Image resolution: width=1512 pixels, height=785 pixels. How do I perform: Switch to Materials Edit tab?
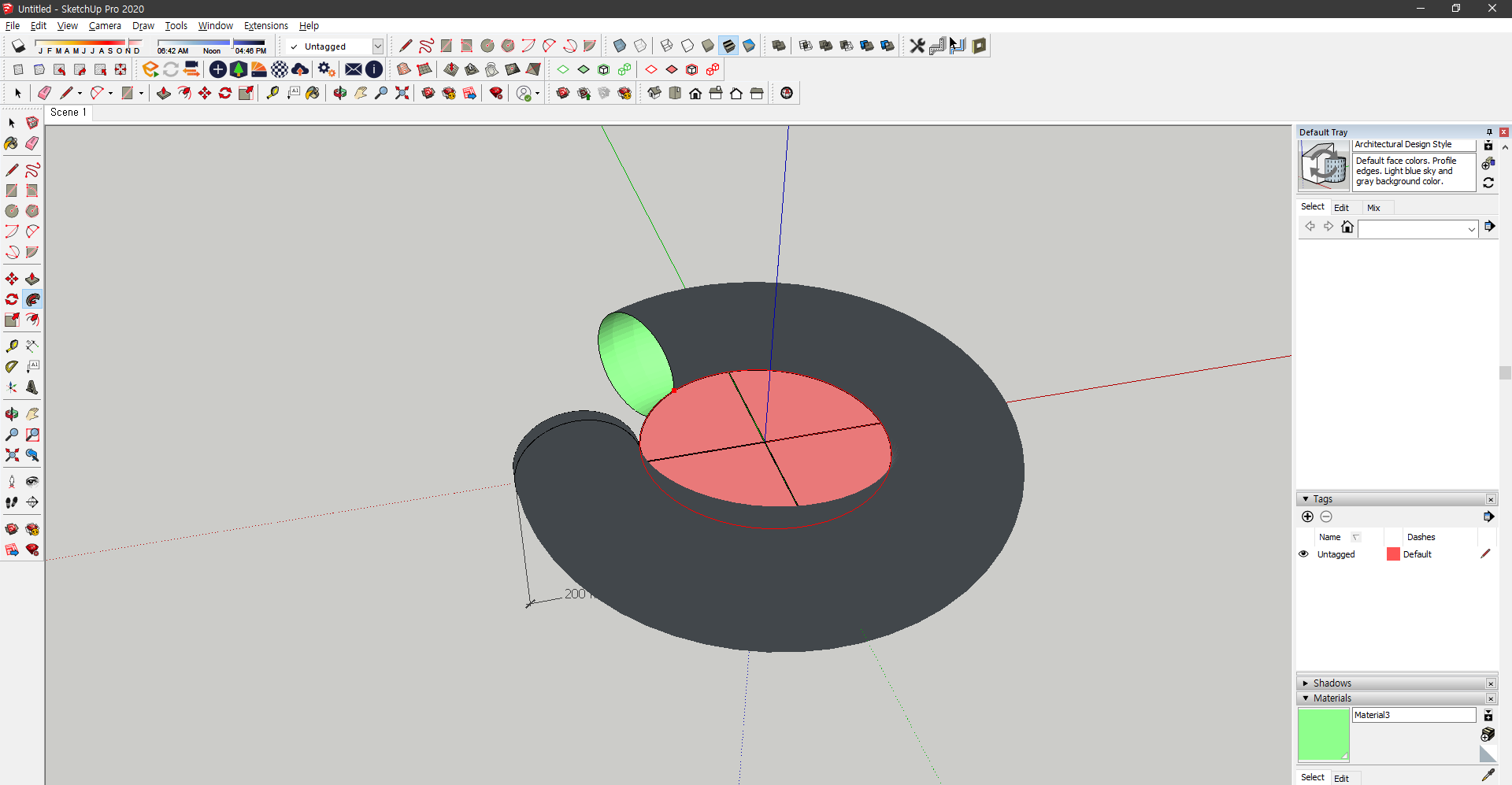(x=1341, y=778)
